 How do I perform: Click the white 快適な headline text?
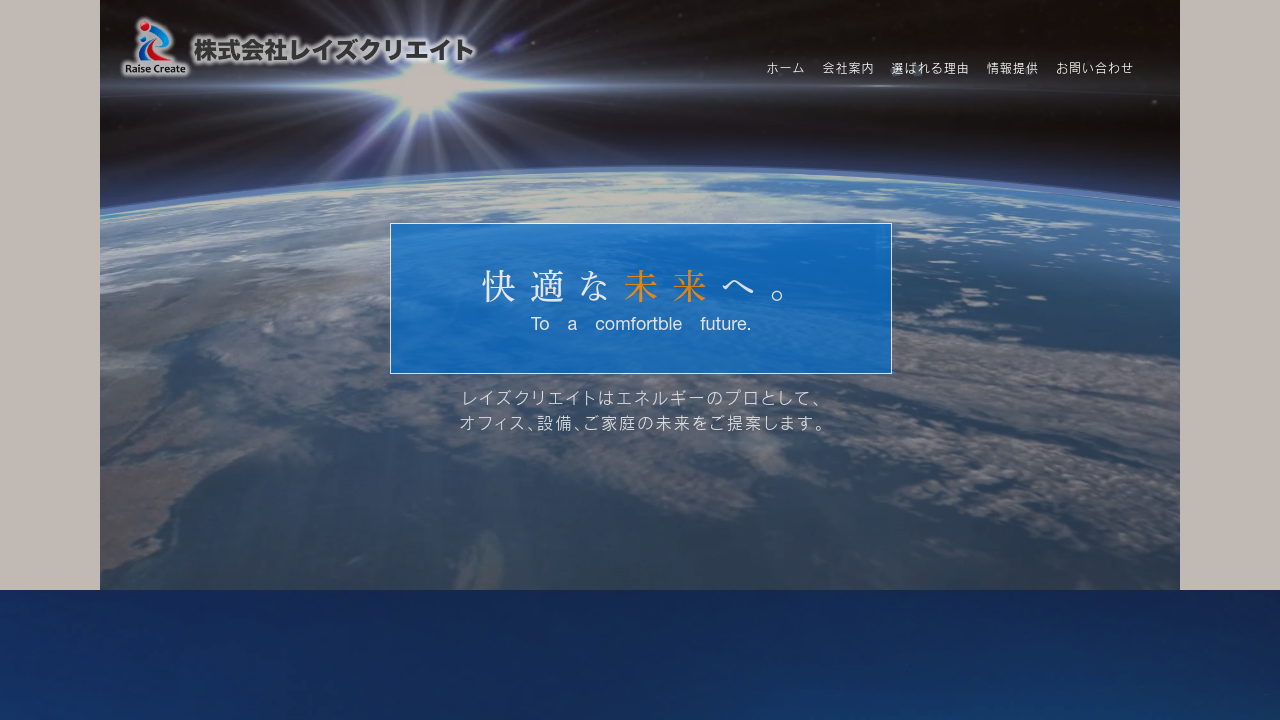click(x=545, y=287)
